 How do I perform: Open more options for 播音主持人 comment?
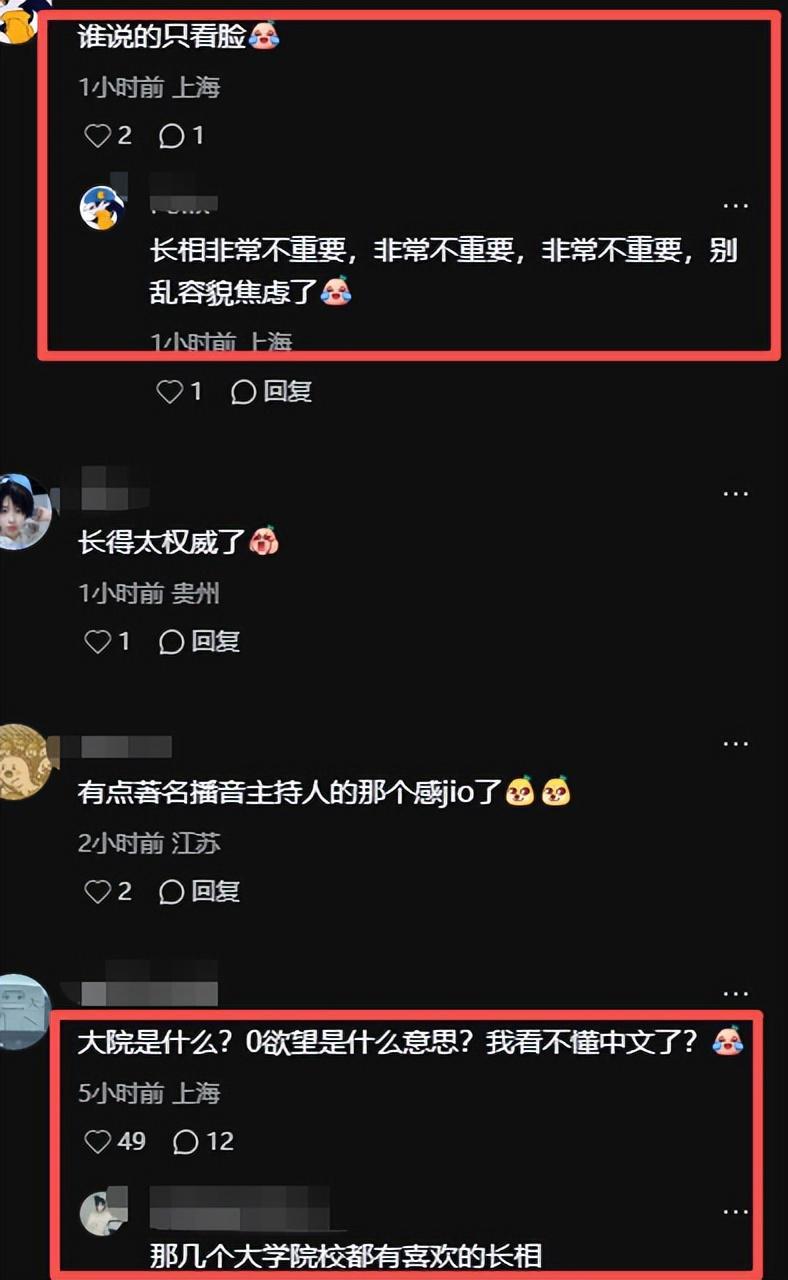coord(736,743)
